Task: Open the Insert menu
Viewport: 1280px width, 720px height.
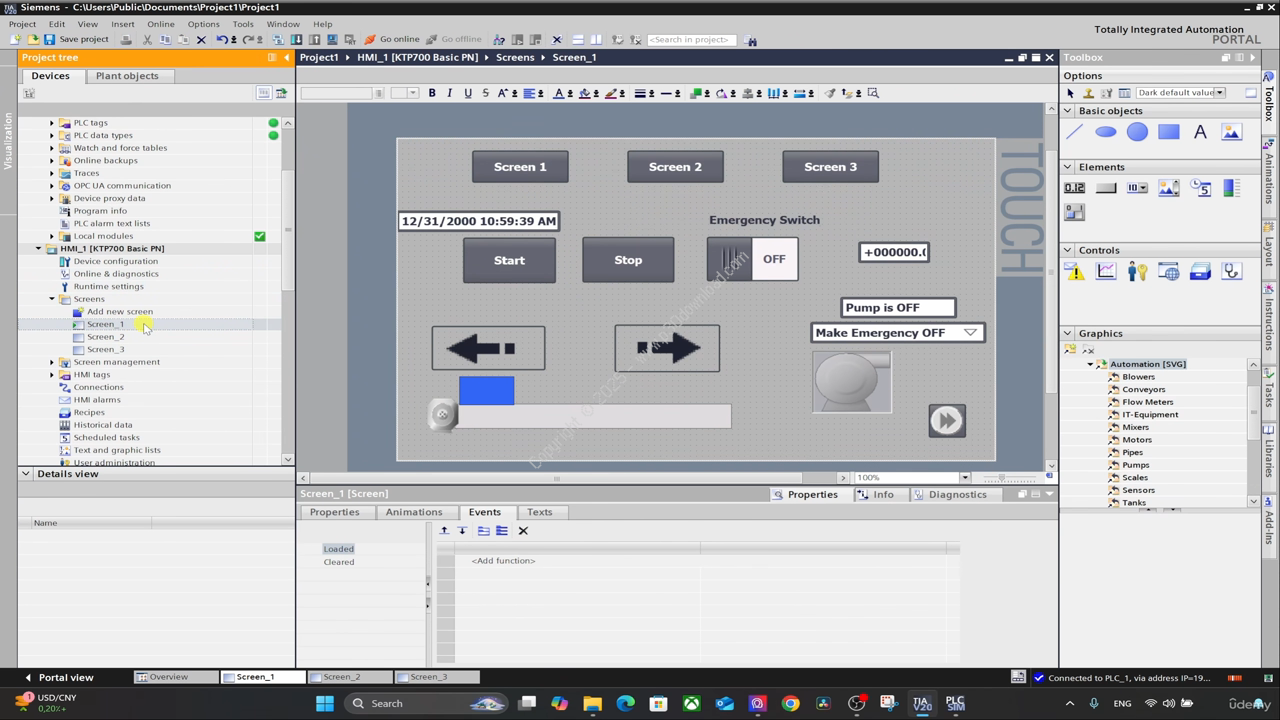Action: tap(122, 24)
